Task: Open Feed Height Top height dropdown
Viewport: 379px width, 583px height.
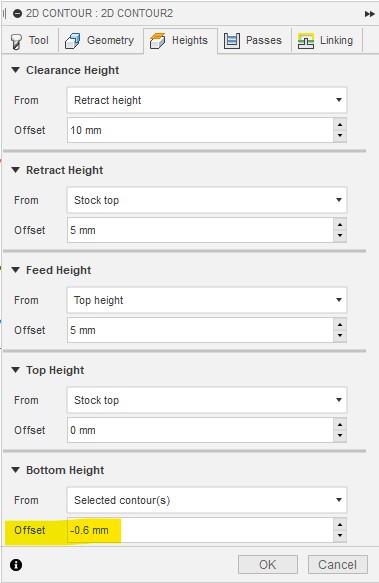Action: pos(207,300)
